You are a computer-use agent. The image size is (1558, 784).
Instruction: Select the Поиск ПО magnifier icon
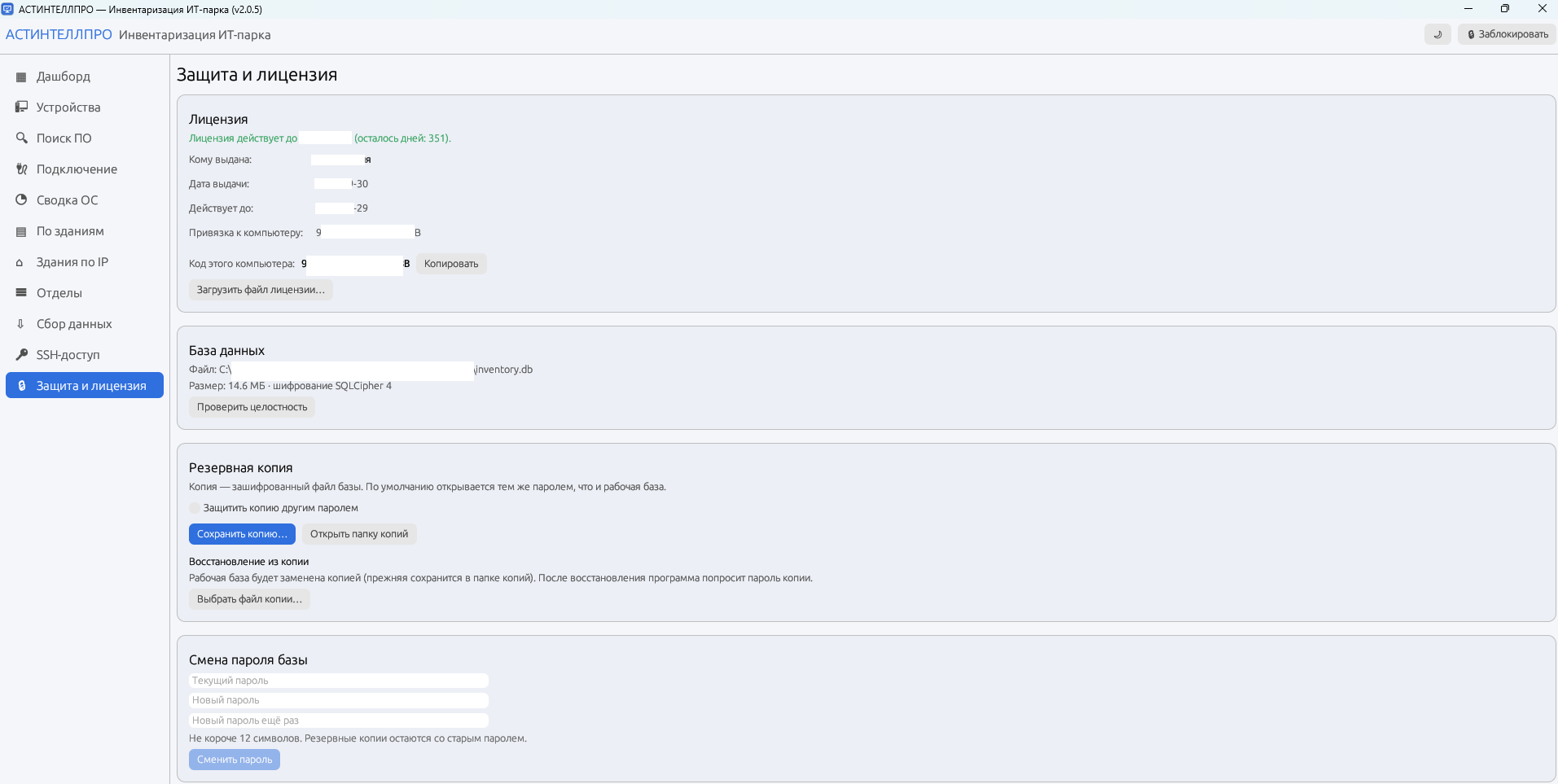21,138
